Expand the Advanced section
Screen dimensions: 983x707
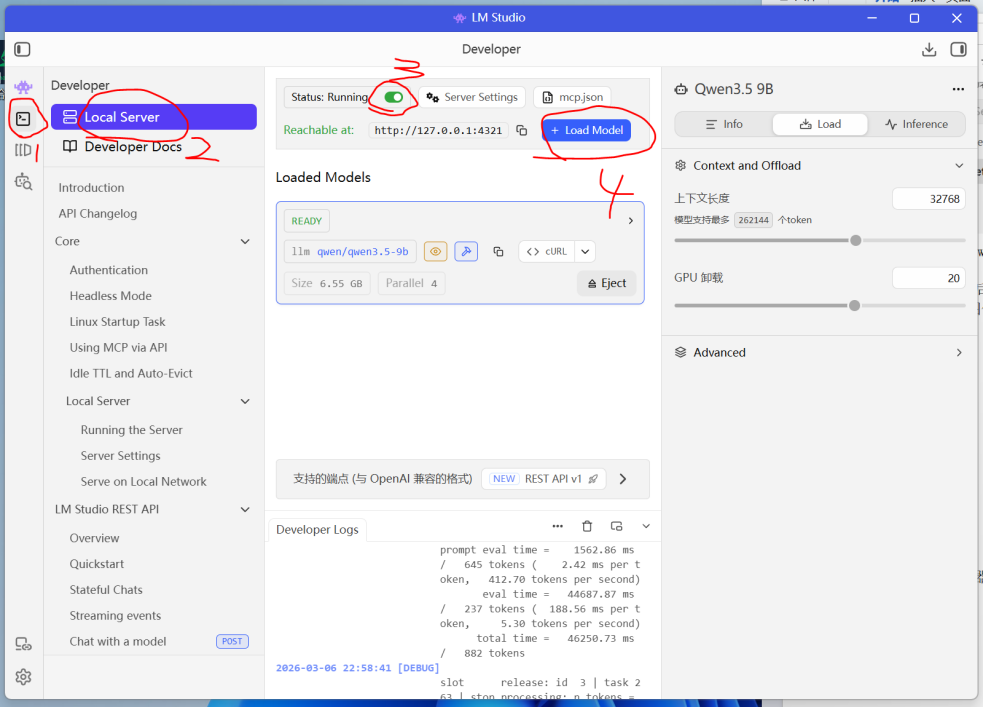[959, 352]
